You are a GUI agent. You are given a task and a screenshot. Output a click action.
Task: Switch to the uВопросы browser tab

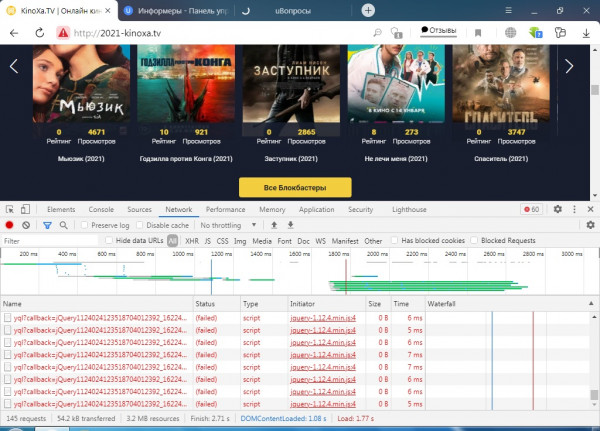tap(293, 11)
